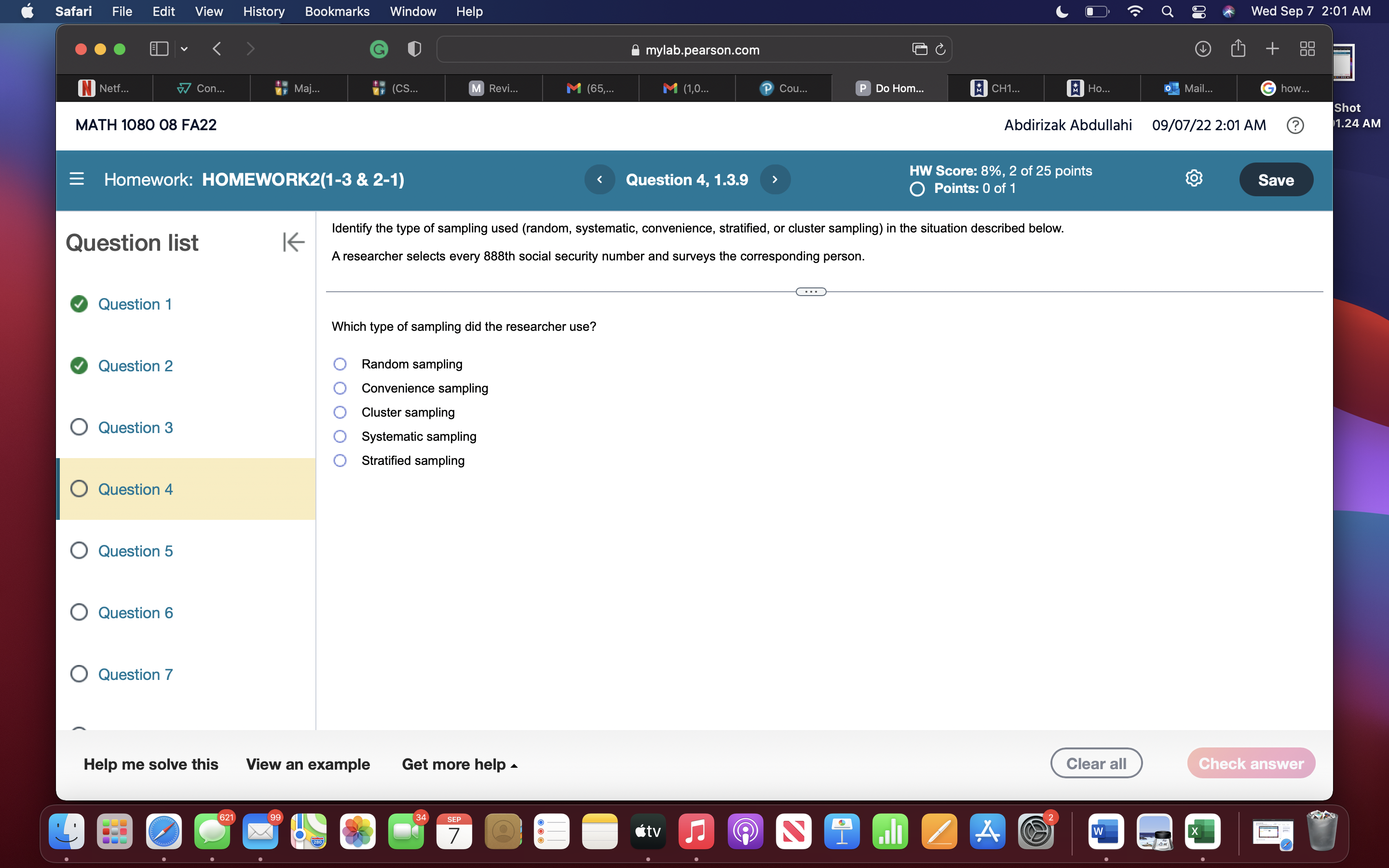Viewport: 1389px width, 868px height.
Task: Open the homework hamburger menu
Action: [78, 179]
